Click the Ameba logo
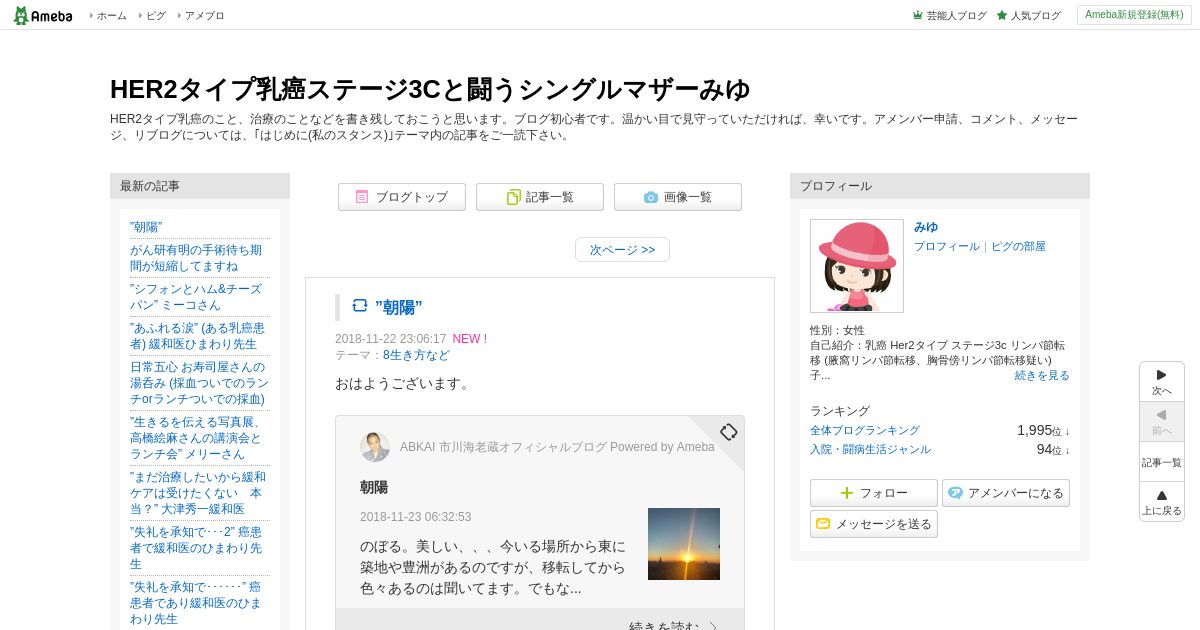The height and width of the screenshot is (630, 1200). point(43,15)
